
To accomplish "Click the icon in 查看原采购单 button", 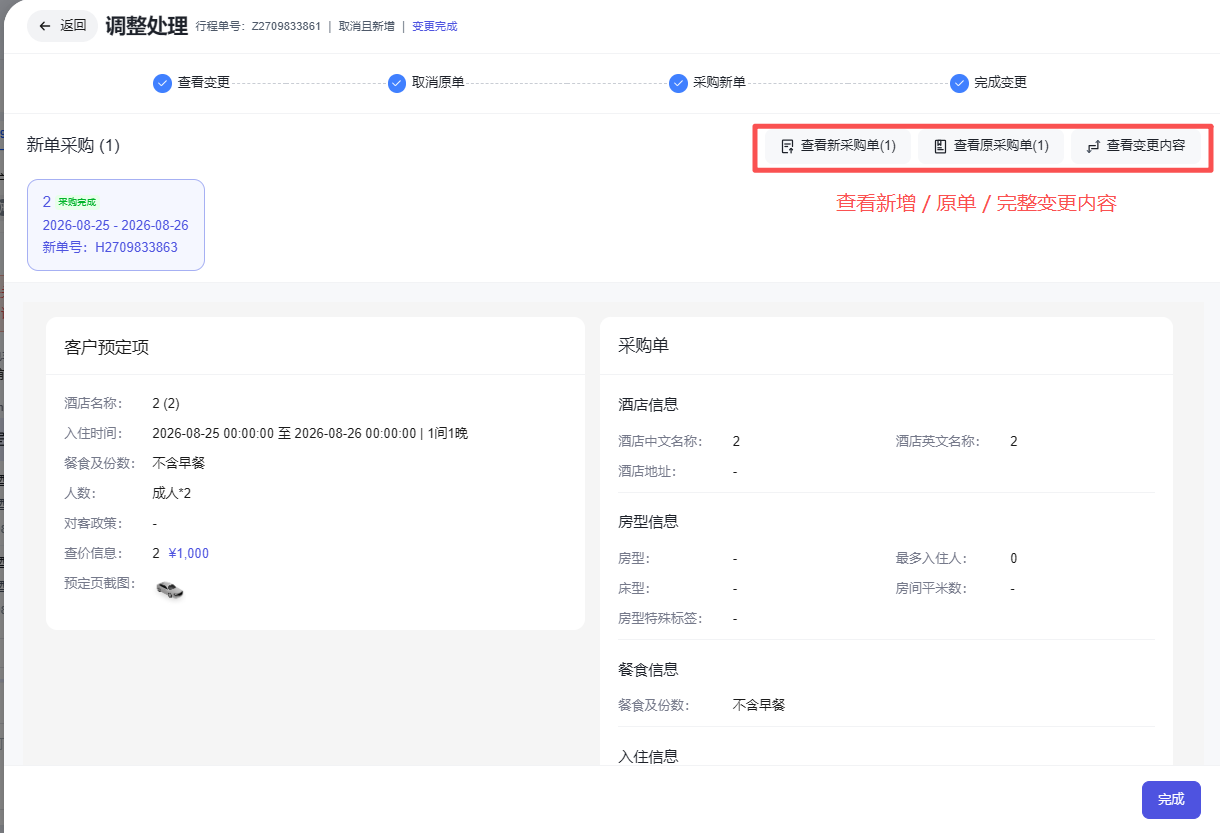I will [940, 146].
